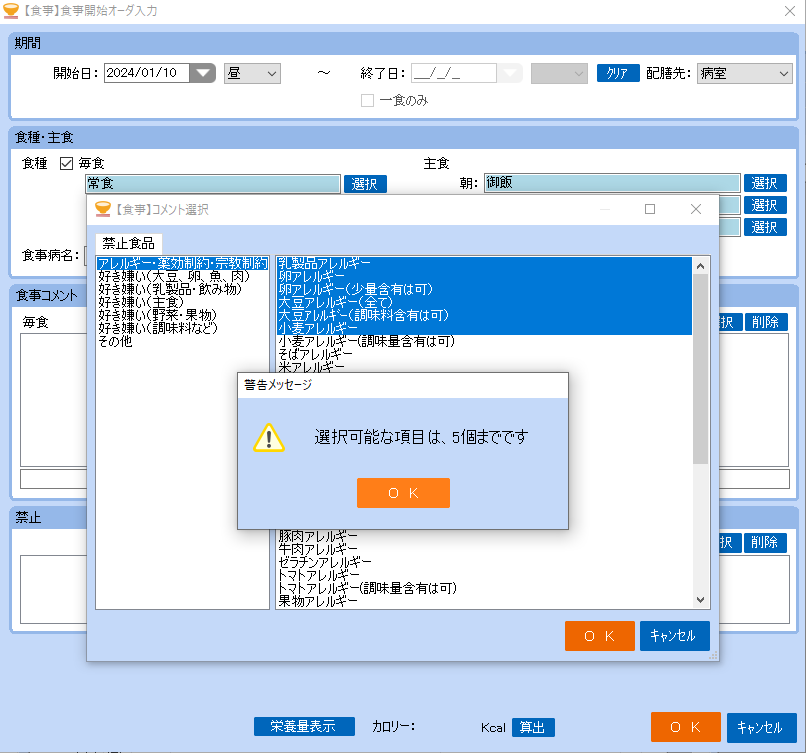Click the bowl icon in main window title

(11, 11)
